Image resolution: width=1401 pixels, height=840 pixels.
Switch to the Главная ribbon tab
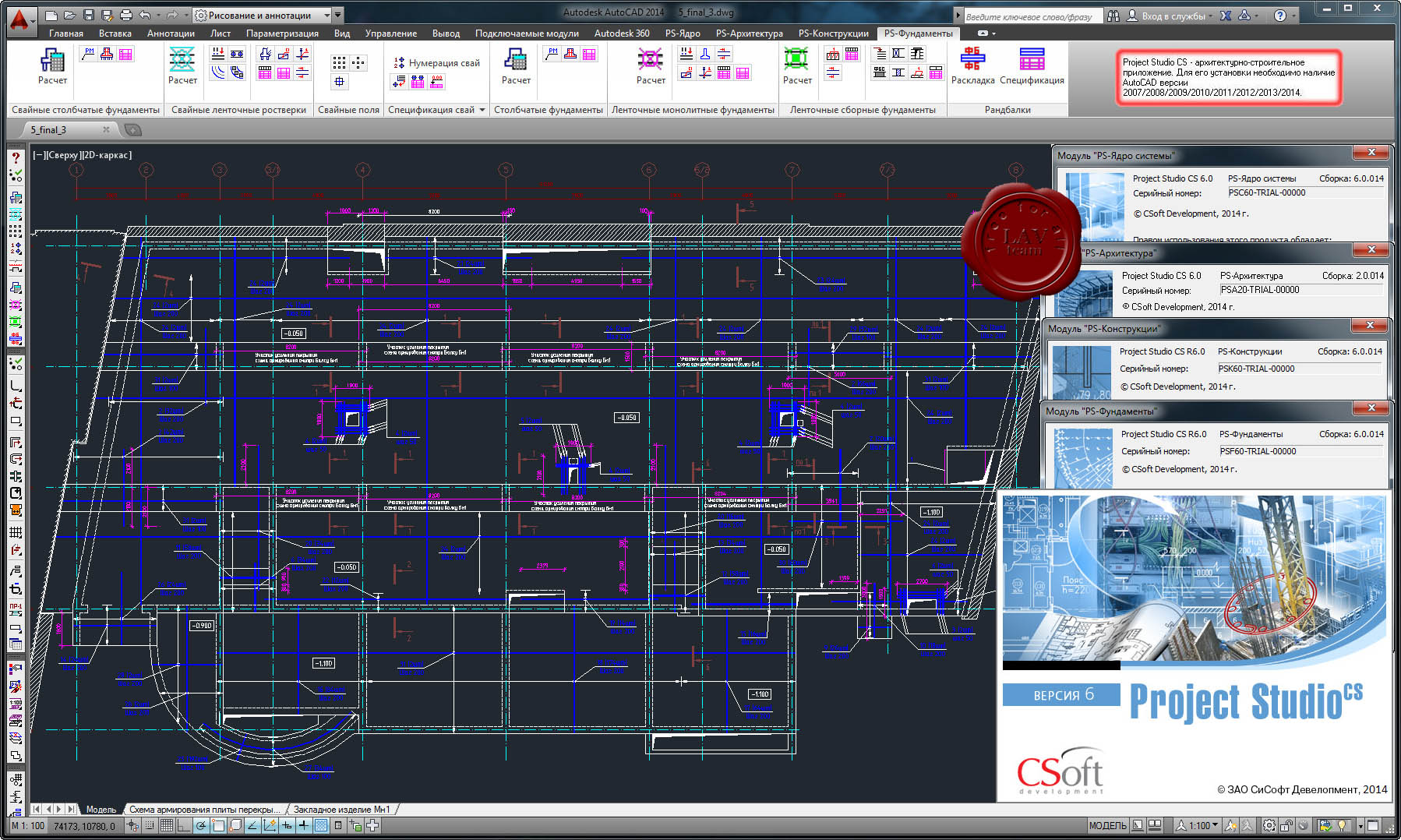(66, 34)
